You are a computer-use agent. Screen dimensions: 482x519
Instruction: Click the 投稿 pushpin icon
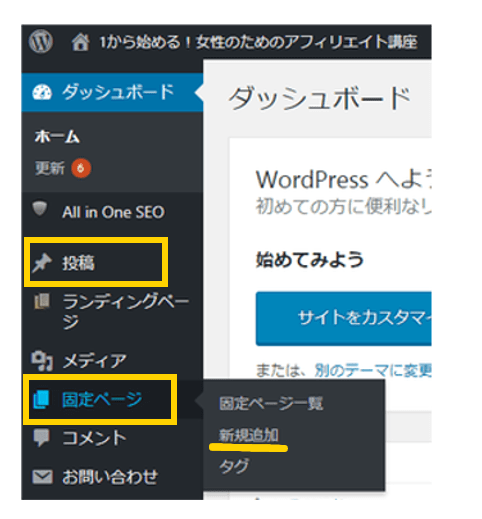42,263
